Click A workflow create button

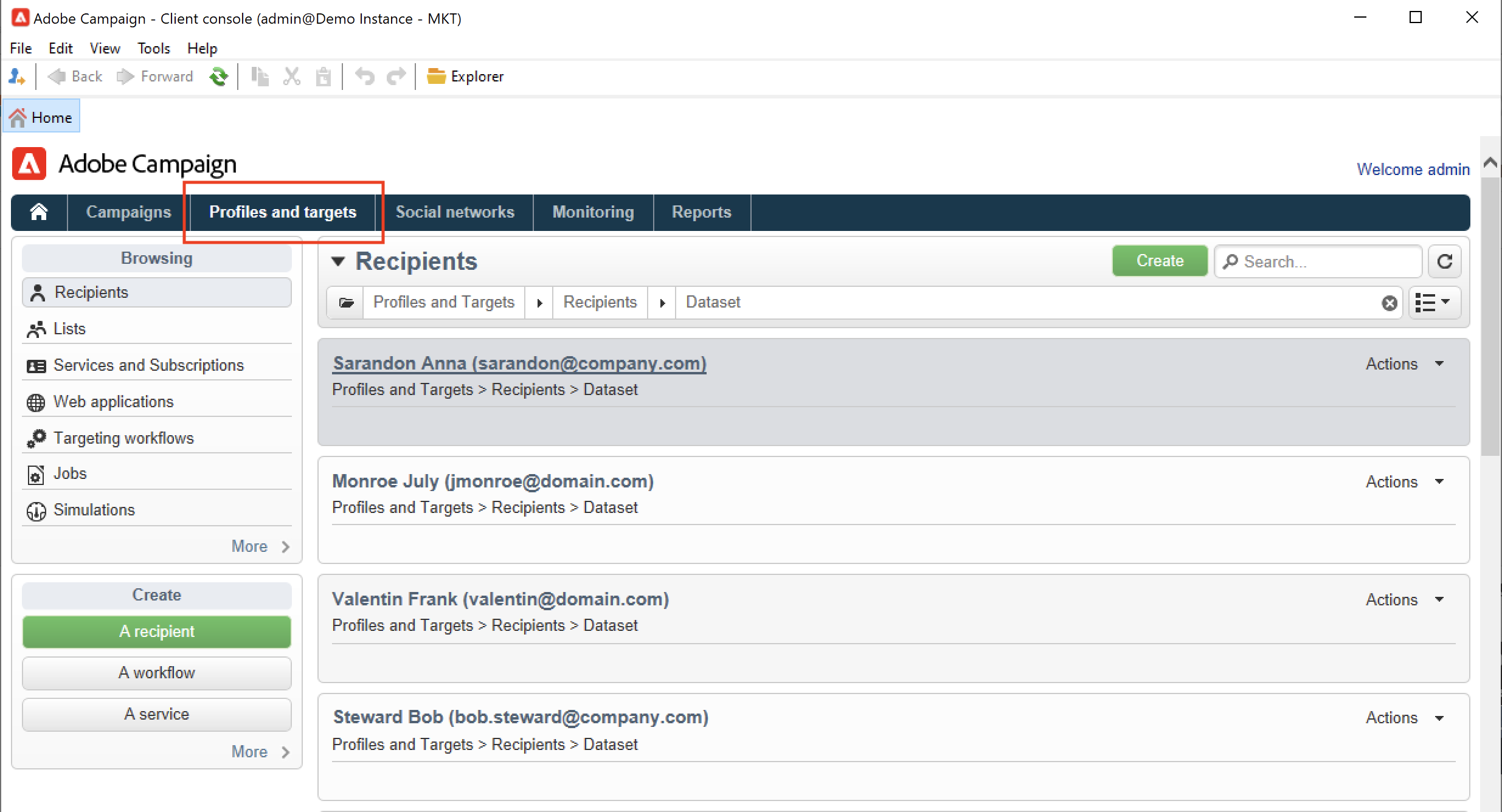pyautogui.click(x=157, y=673)
